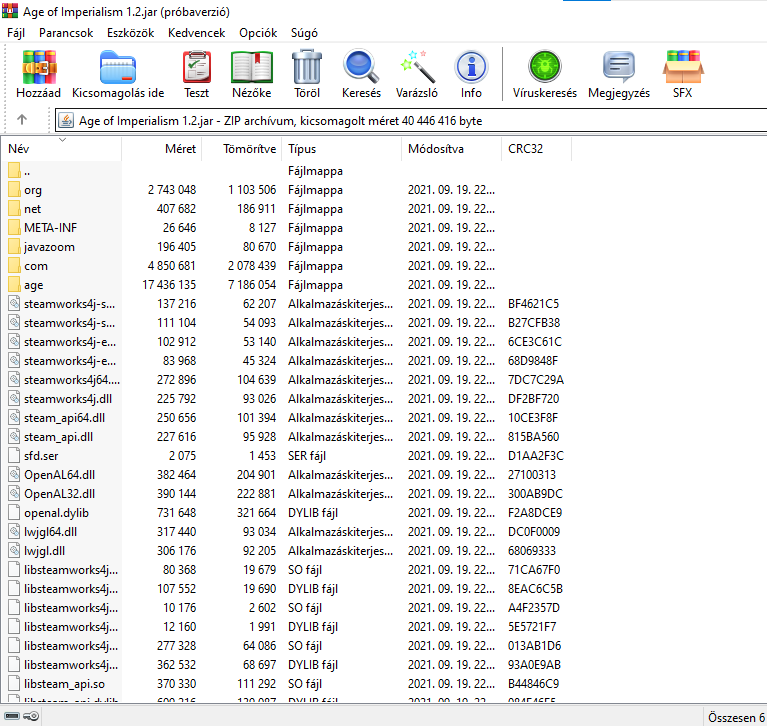Click size value 102 912
This screenshot has width=767, height=726.
pos(176,342)
